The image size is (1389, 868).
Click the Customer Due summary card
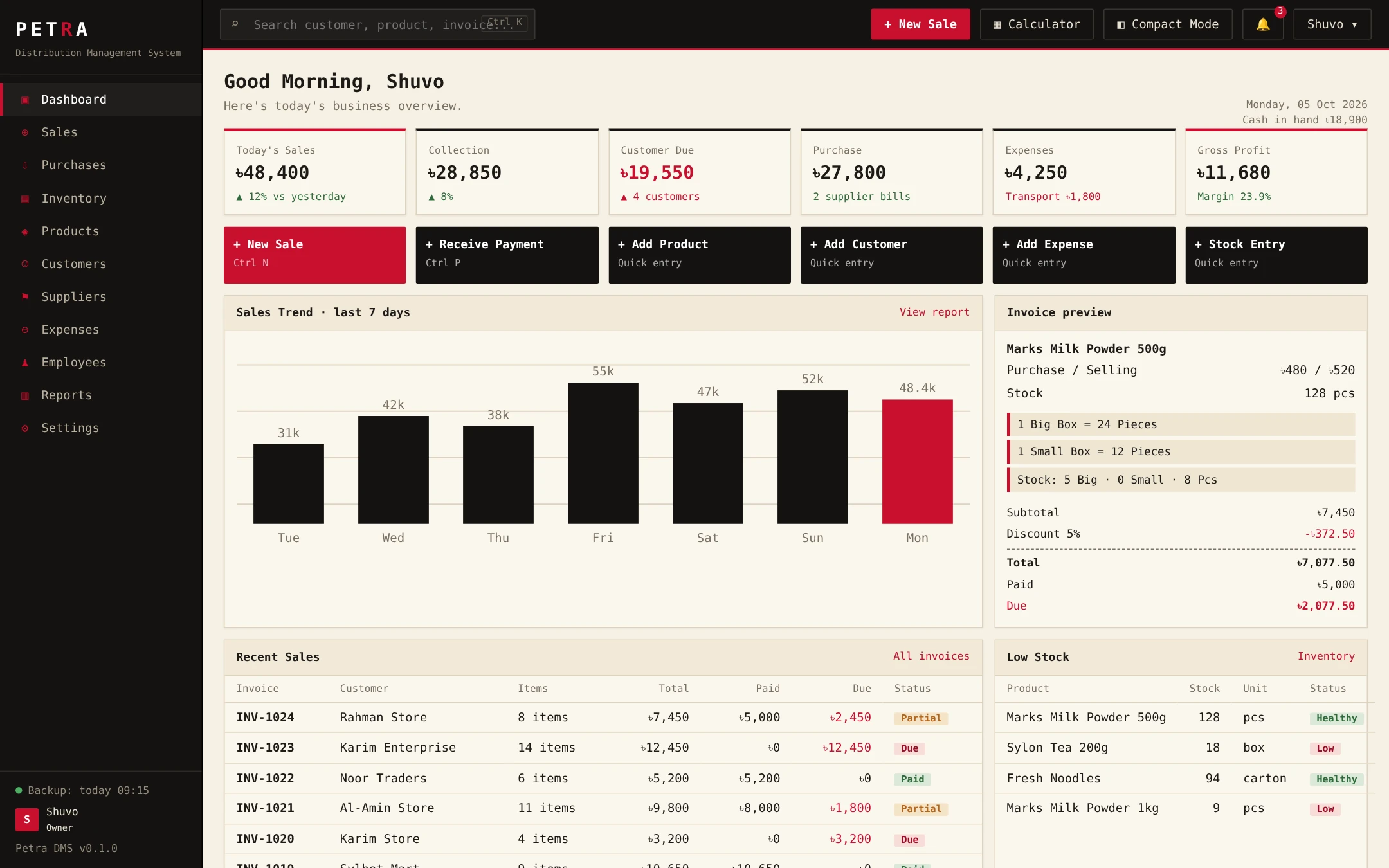coord(700,172)
